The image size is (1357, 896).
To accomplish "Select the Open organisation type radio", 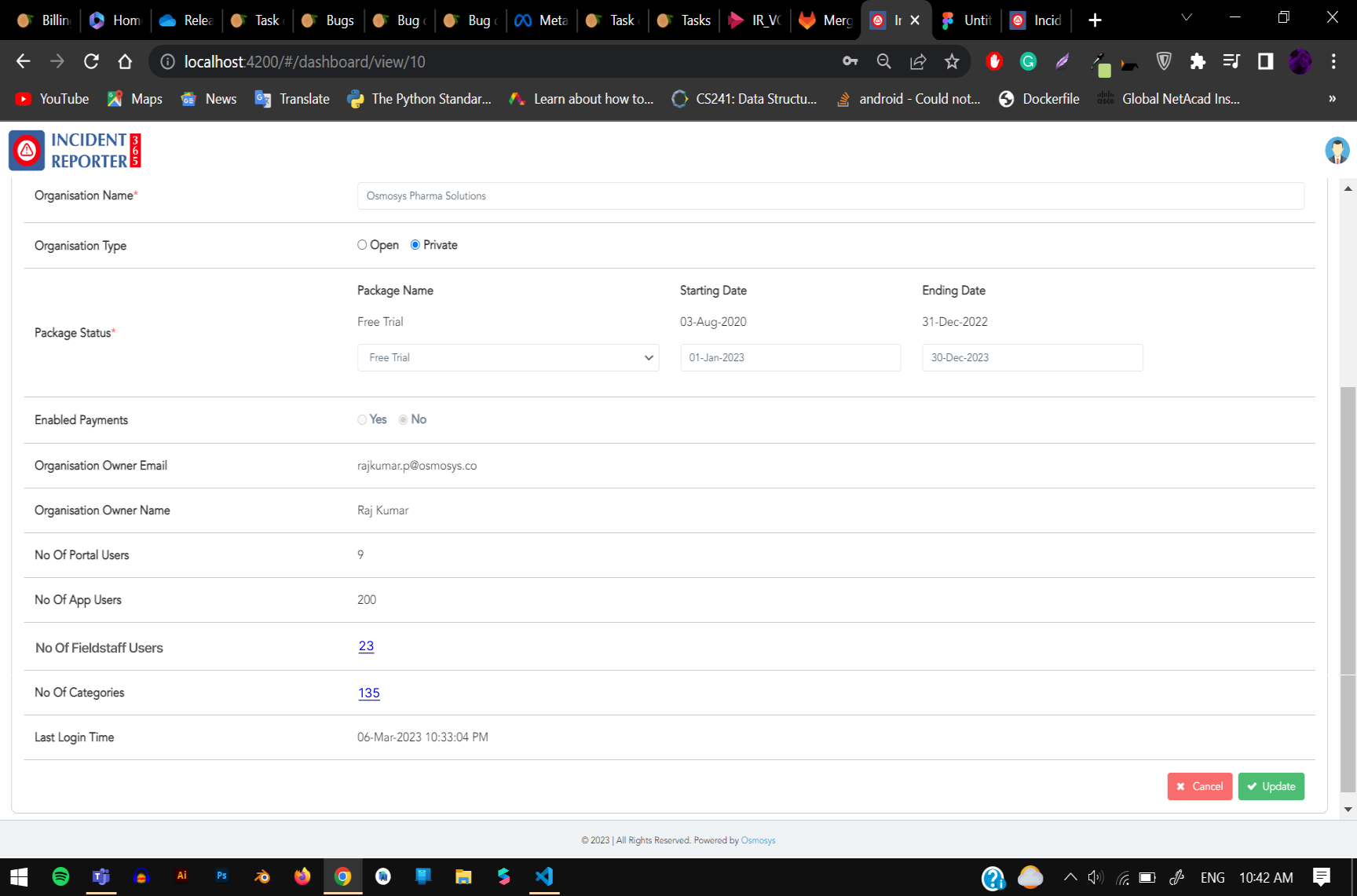I will point(362,245).
